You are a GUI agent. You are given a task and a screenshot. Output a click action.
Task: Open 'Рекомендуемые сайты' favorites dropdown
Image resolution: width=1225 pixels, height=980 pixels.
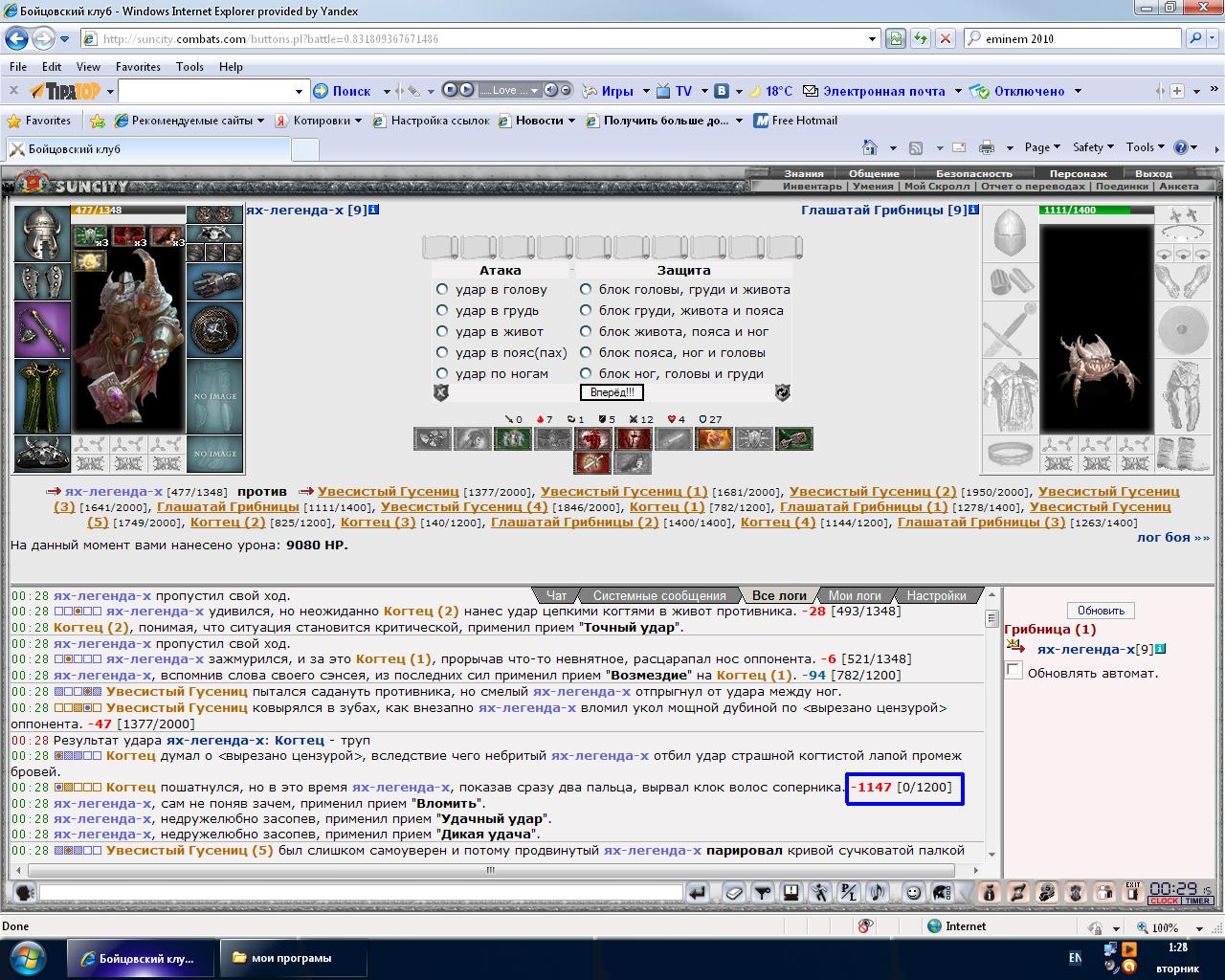(x=189, y=121)
